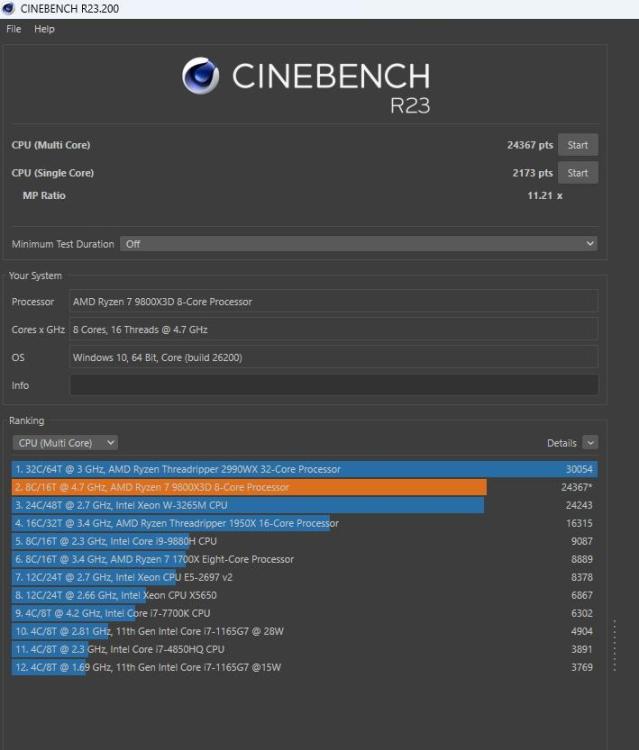
Task: Expand the Details dropdown arrow
Action: click(x=591, y=443)
